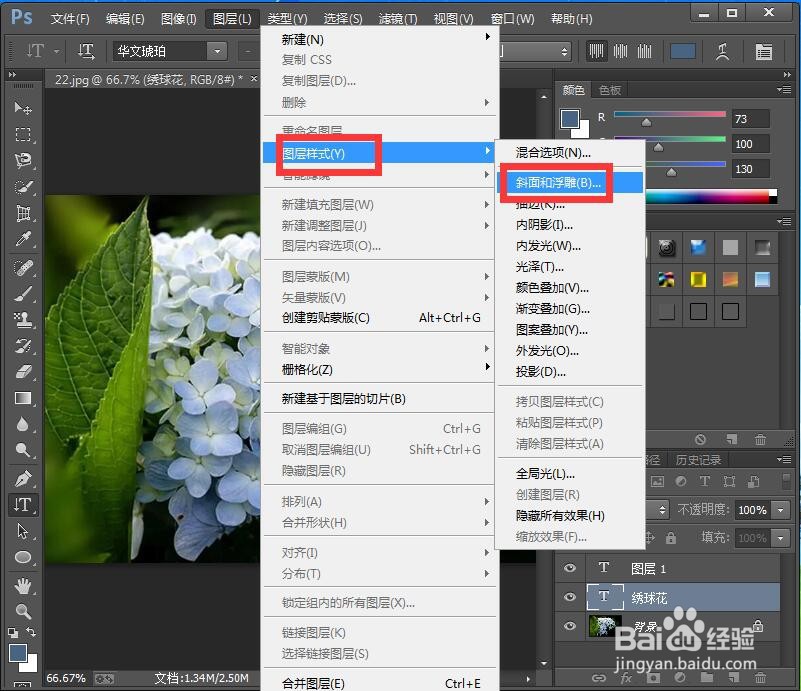
Task: Click 创建剪贴蒙版(C) menu entry
Action: click(379, 318)
